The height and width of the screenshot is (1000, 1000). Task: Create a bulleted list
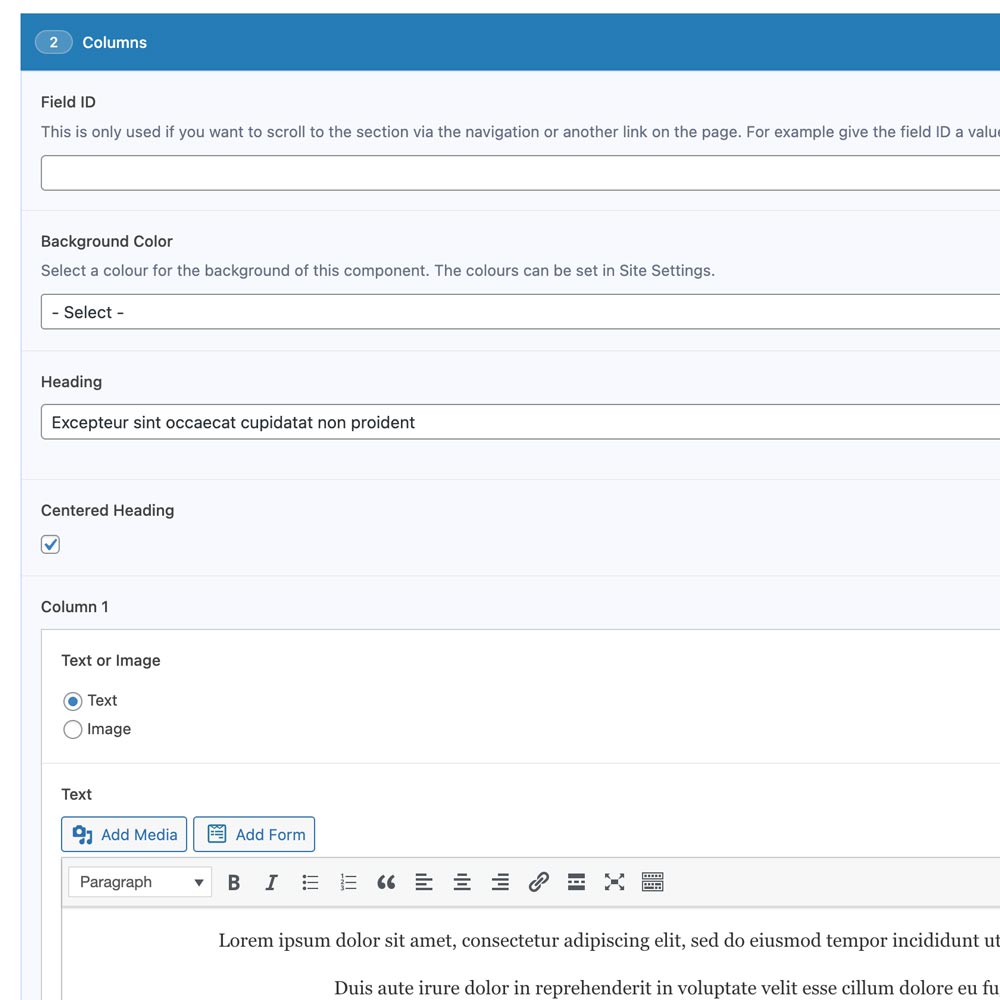click(310, 882)
